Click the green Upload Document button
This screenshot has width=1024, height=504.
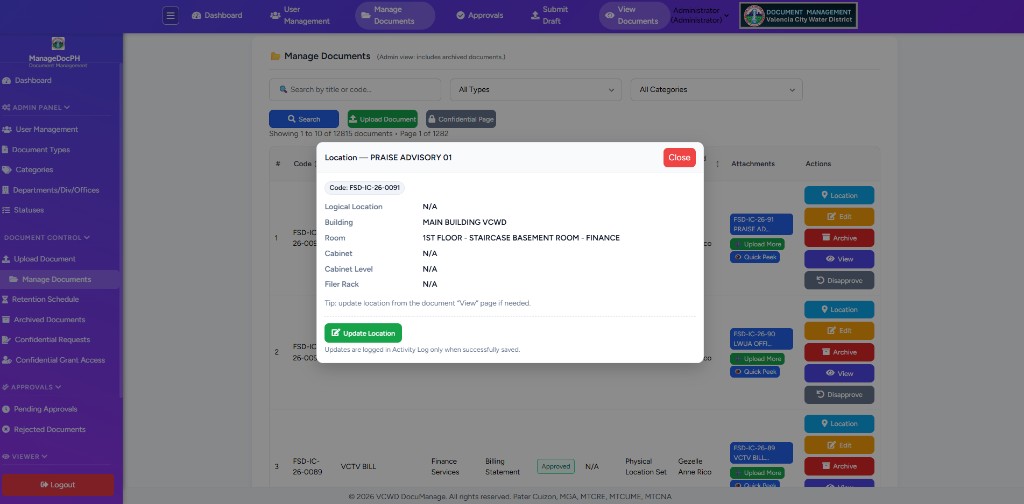click(383, 119)
